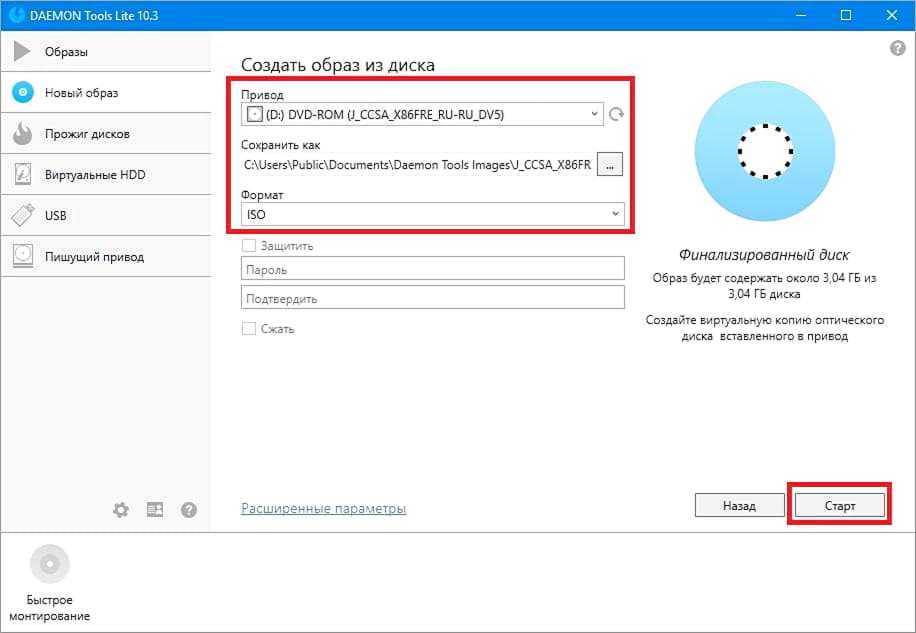This screenshot has height=633, width=916.
Task: Enable the Защитить checkbox
Action: [x=249, y=246]
